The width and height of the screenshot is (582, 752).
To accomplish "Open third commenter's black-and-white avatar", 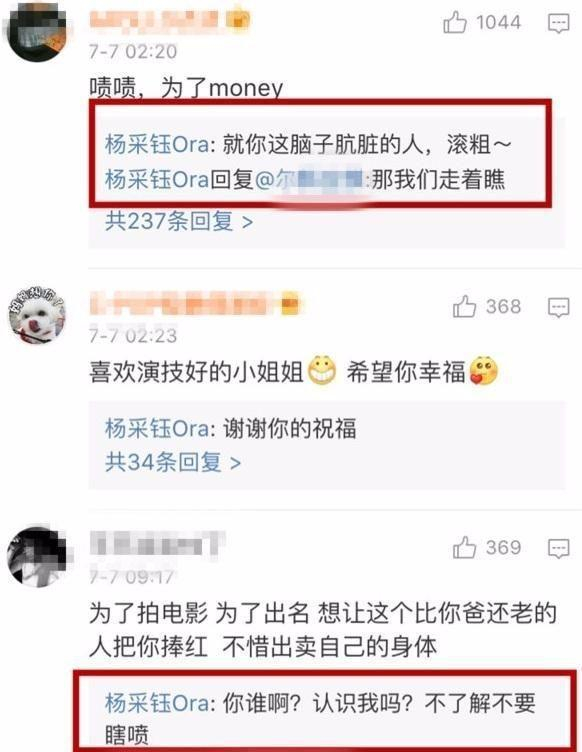I will click(x=38, y=557).
